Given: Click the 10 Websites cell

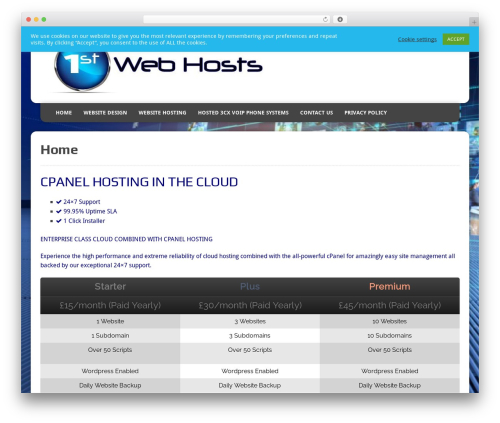Looking at the screenshot, I should coord(390,321).
